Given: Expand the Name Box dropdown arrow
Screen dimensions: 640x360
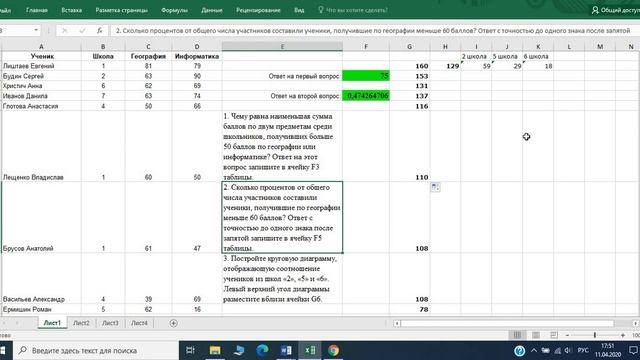Looking at the screenshot, I should tap(36, 30).
